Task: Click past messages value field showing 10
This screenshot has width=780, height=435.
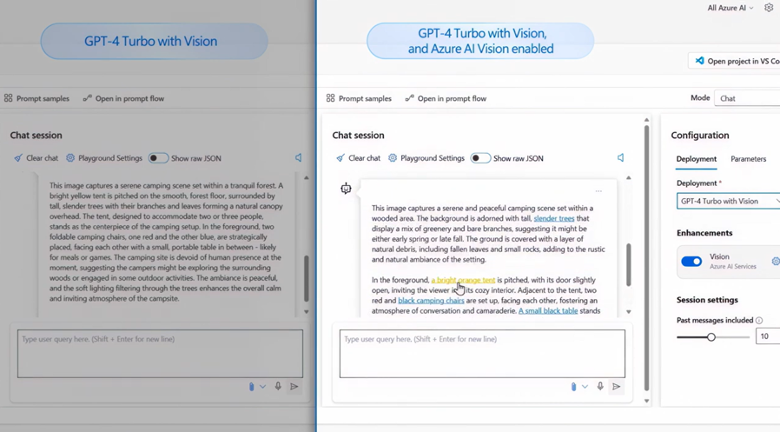Action: click(x=768, y=336)
